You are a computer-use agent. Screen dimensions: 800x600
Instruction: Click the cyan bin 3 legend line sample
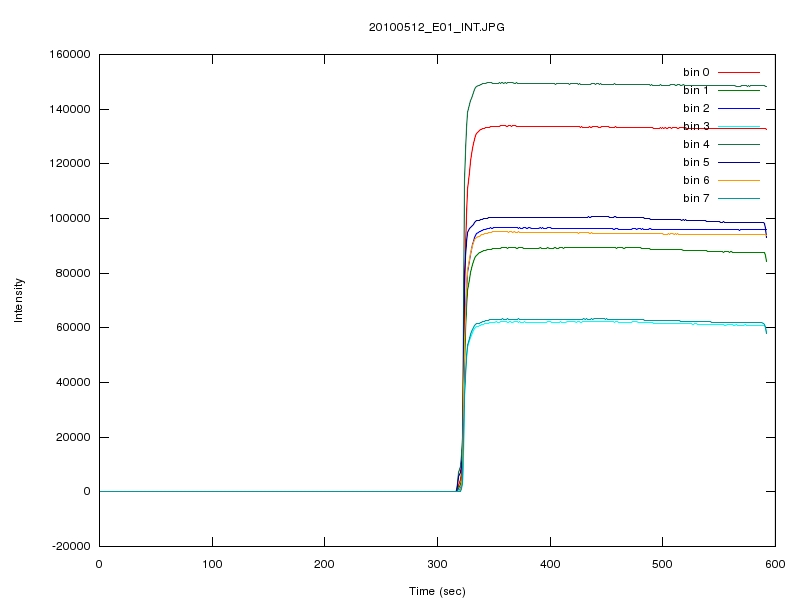click(739, 126)
